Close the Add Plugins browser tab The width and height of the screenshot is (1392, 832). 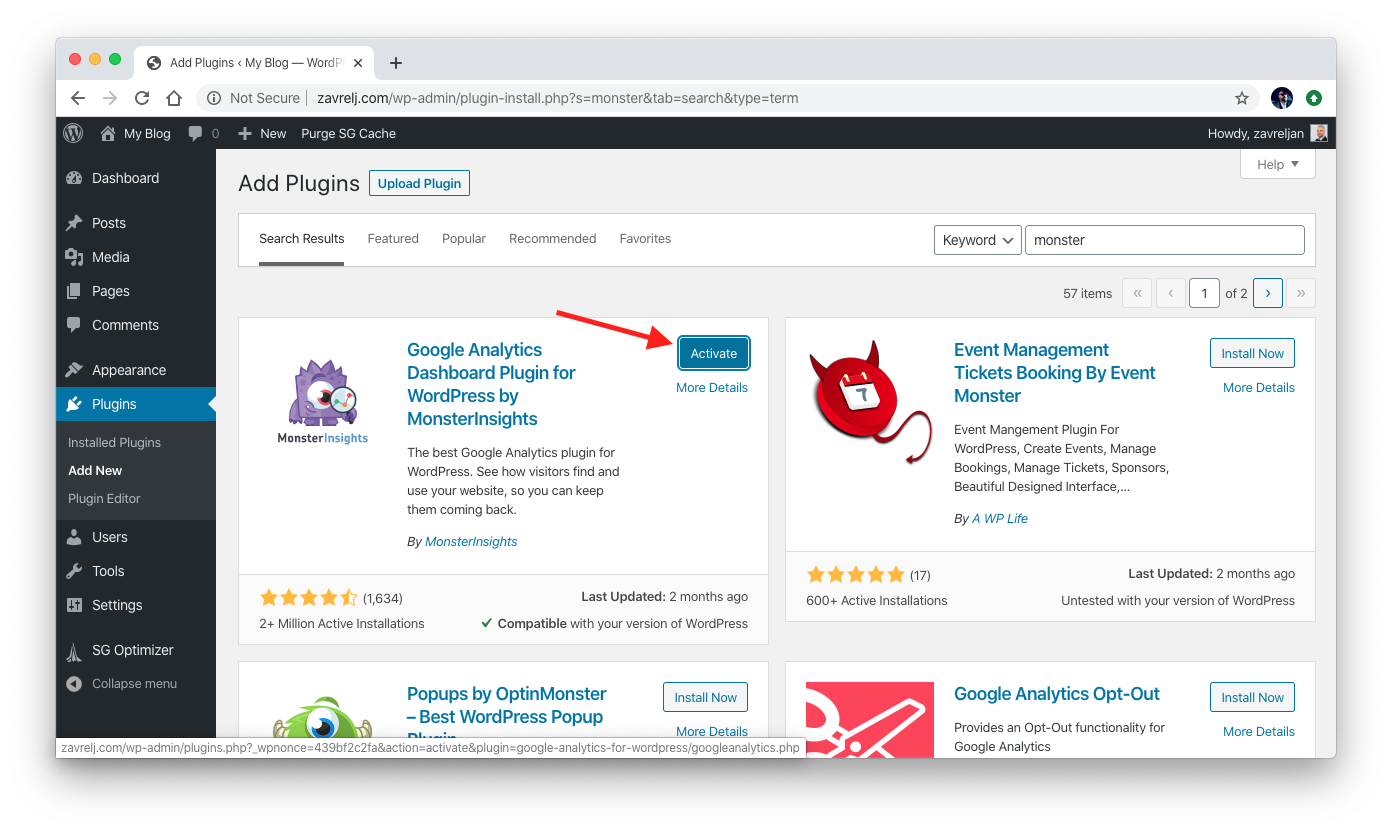[359, 62]
